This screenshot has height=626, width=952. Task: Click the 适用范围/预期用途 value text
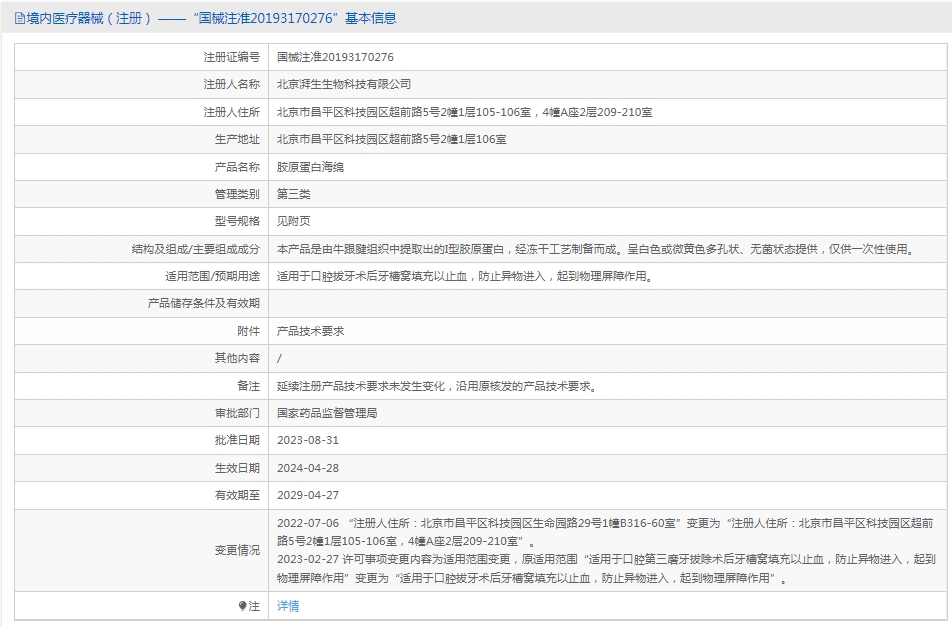pos(465,276)
